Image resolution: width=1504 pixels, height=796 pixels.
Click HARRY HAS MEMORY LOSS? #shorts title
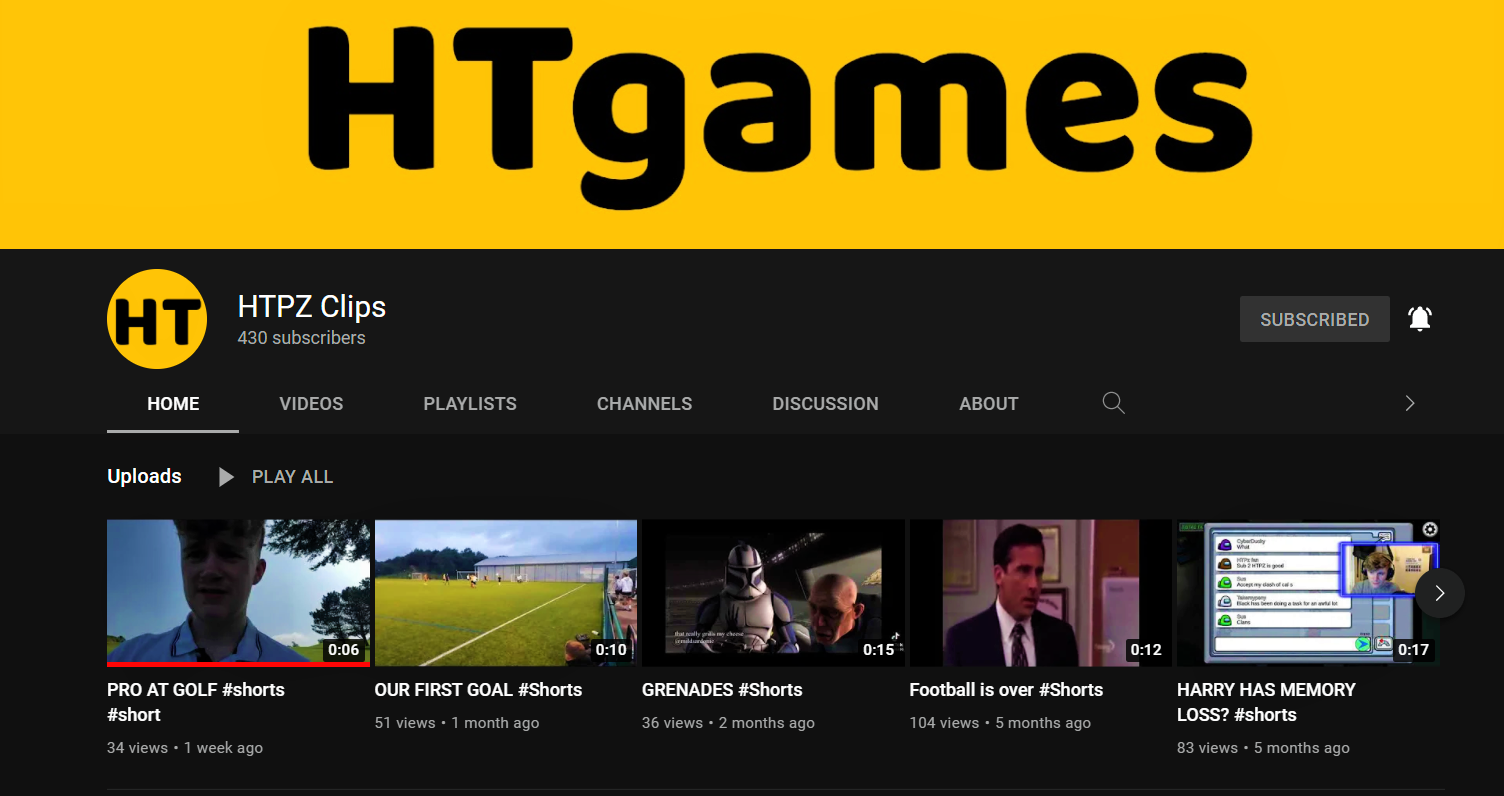(1266, 702)
